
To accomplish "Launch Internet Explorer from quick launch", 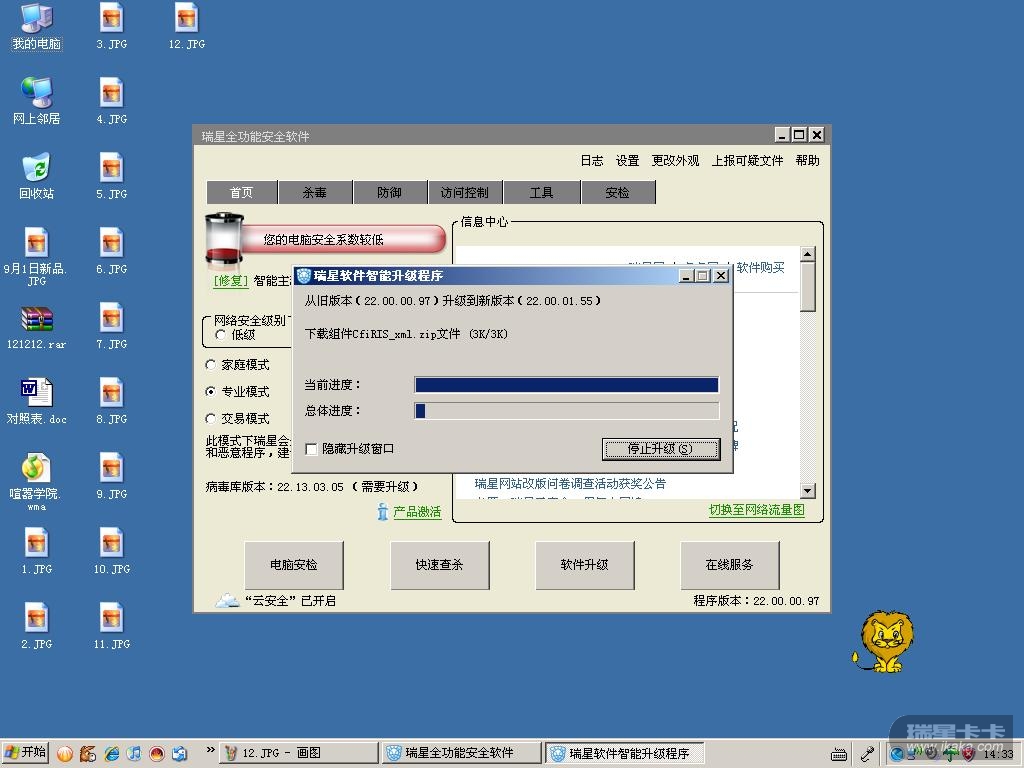I will tap(112, 753).
